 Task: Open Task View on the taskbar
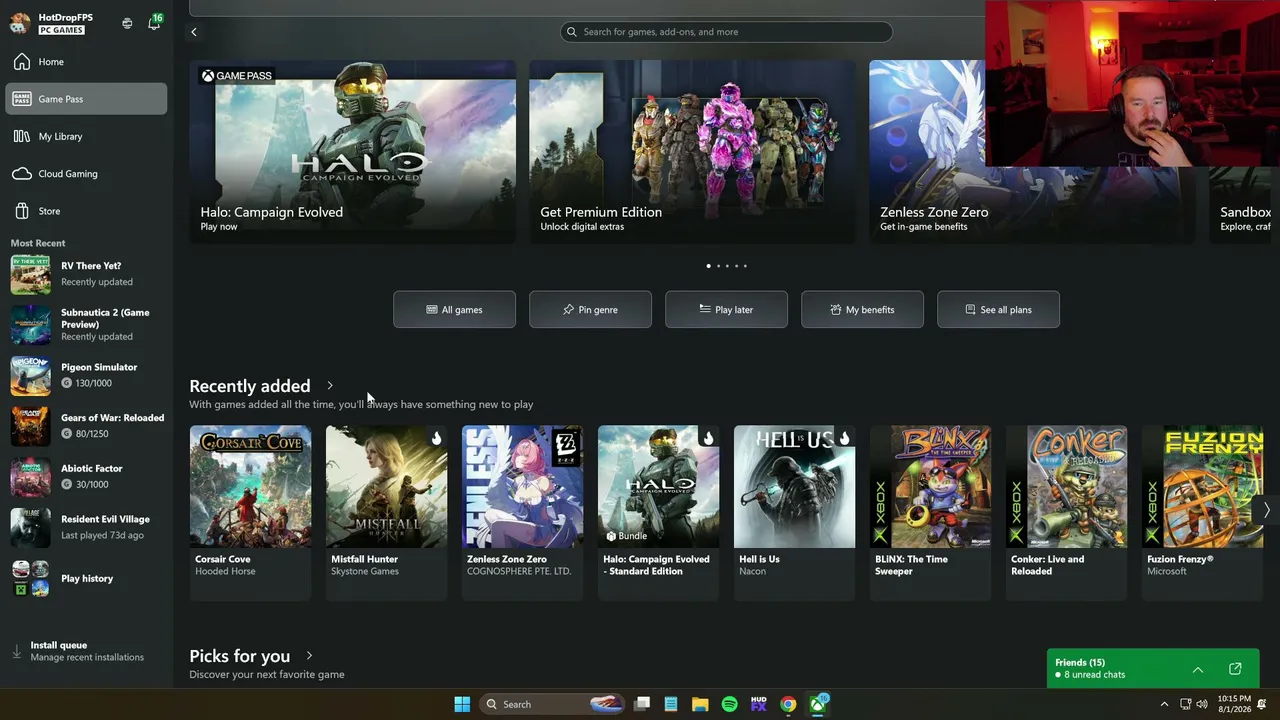click(642, 704)
